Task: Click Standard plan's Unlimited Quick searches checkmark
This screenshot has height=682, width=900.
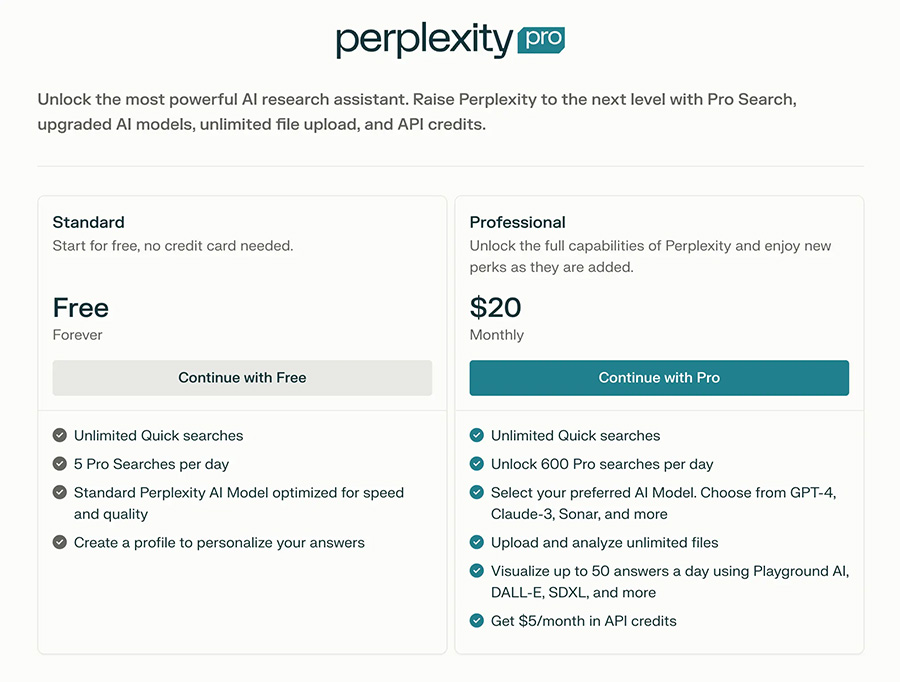Action: [60, 436]
